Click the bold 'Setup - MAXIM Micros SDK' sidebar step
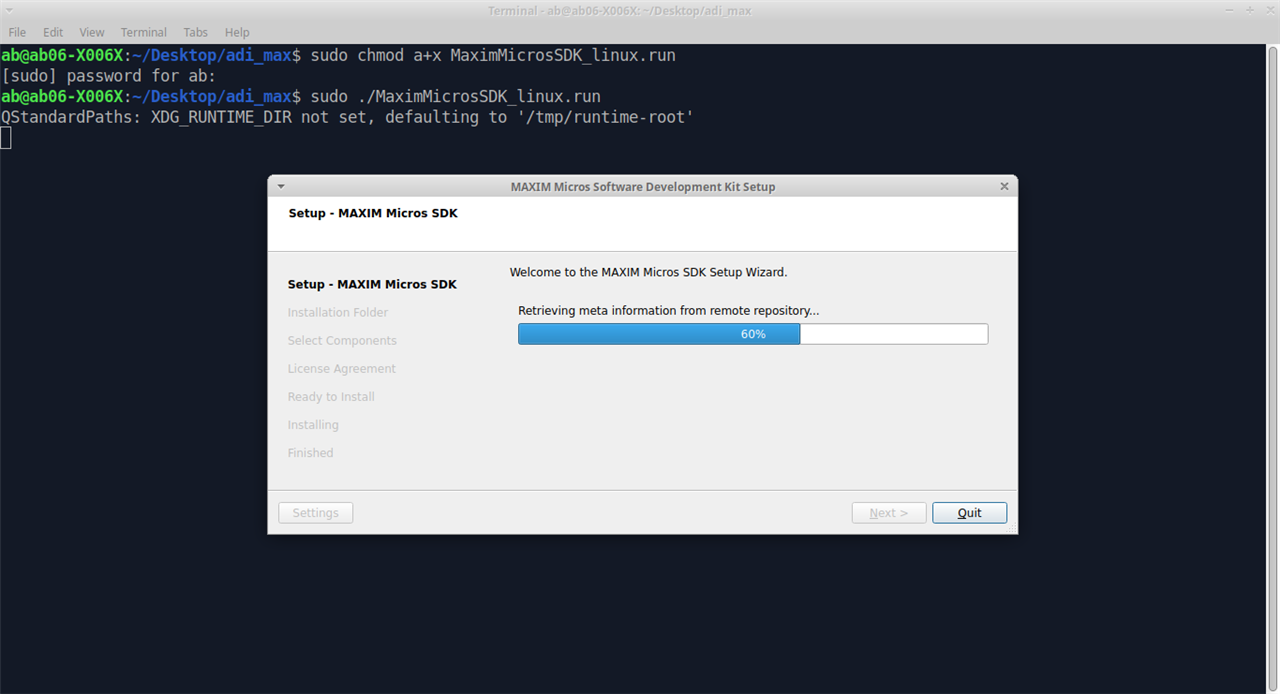1280x694 pixels. click(372, 285)
